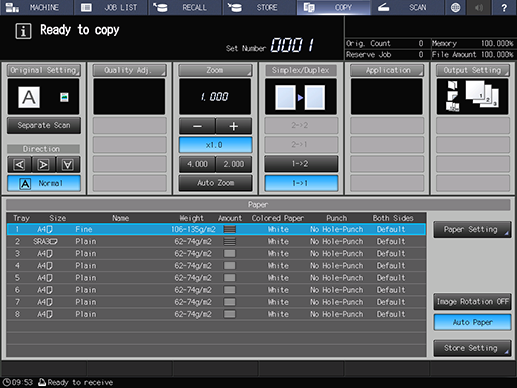The width and height of the screenshot is (517, 388).
Task: Toggle the Image Rotation OFF button
Action: tap(472, 302)
